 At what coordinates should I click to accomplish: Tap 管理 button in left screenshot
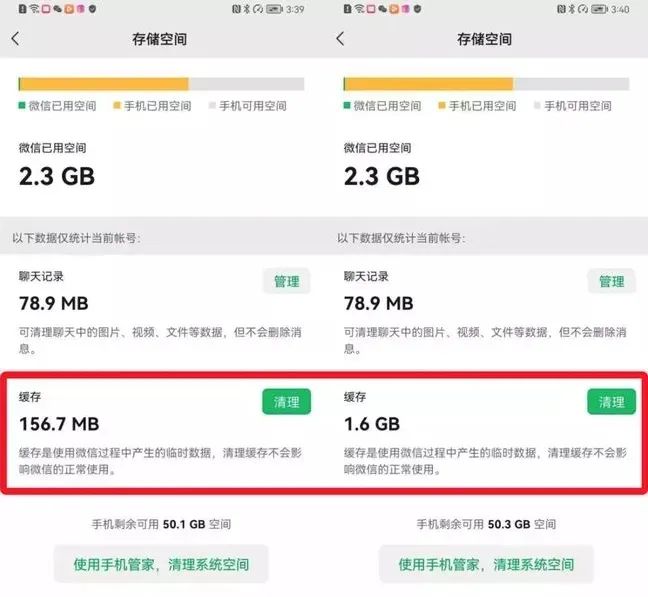tap(286, 281)
